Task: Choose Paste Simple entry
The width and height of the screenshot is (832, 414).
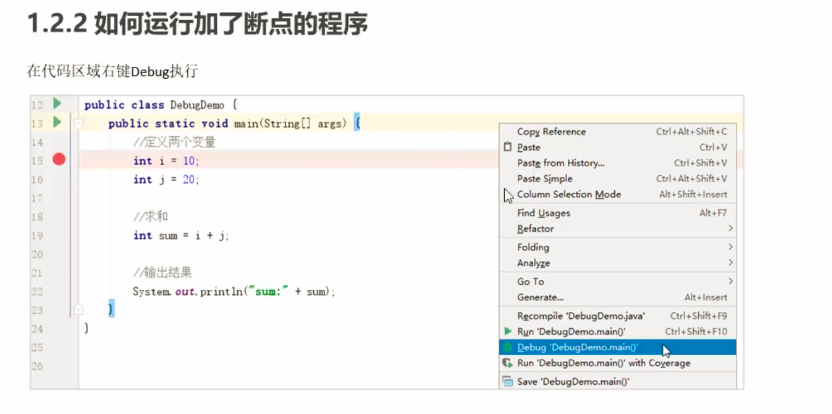Action: pos(618,179)
